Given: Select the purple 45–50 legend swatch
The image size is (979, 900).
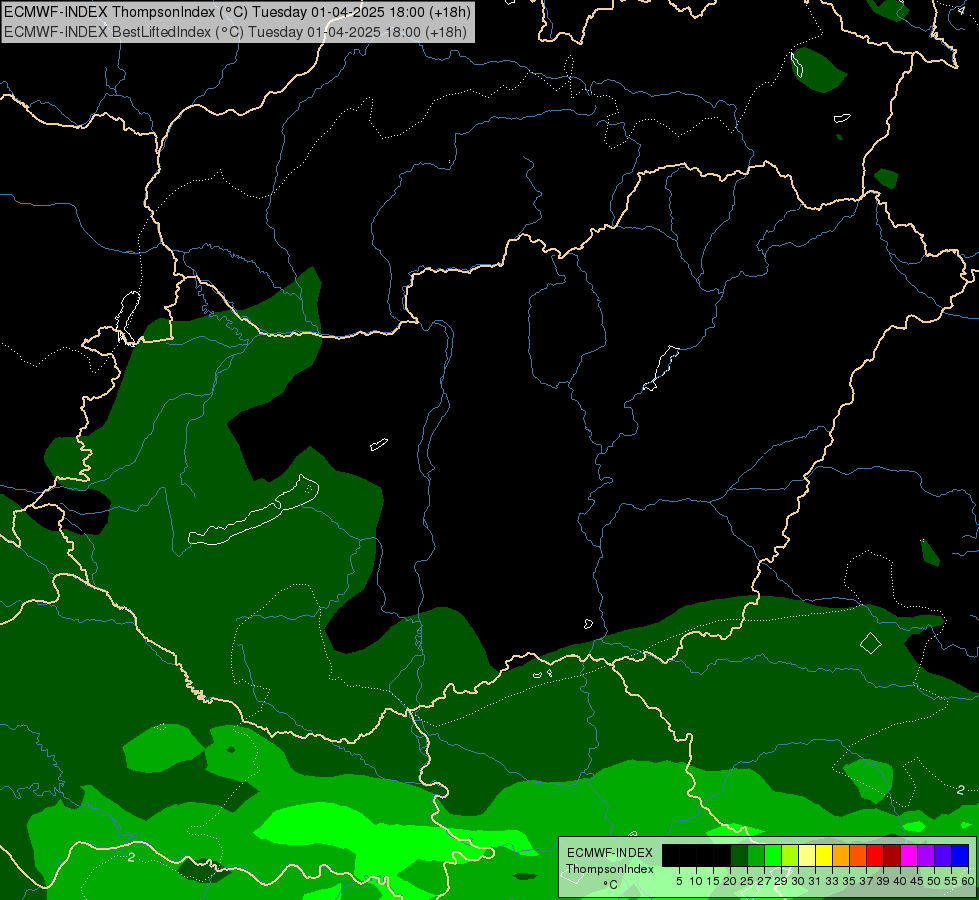Looking at the screenshot, I should click(926, 855).
